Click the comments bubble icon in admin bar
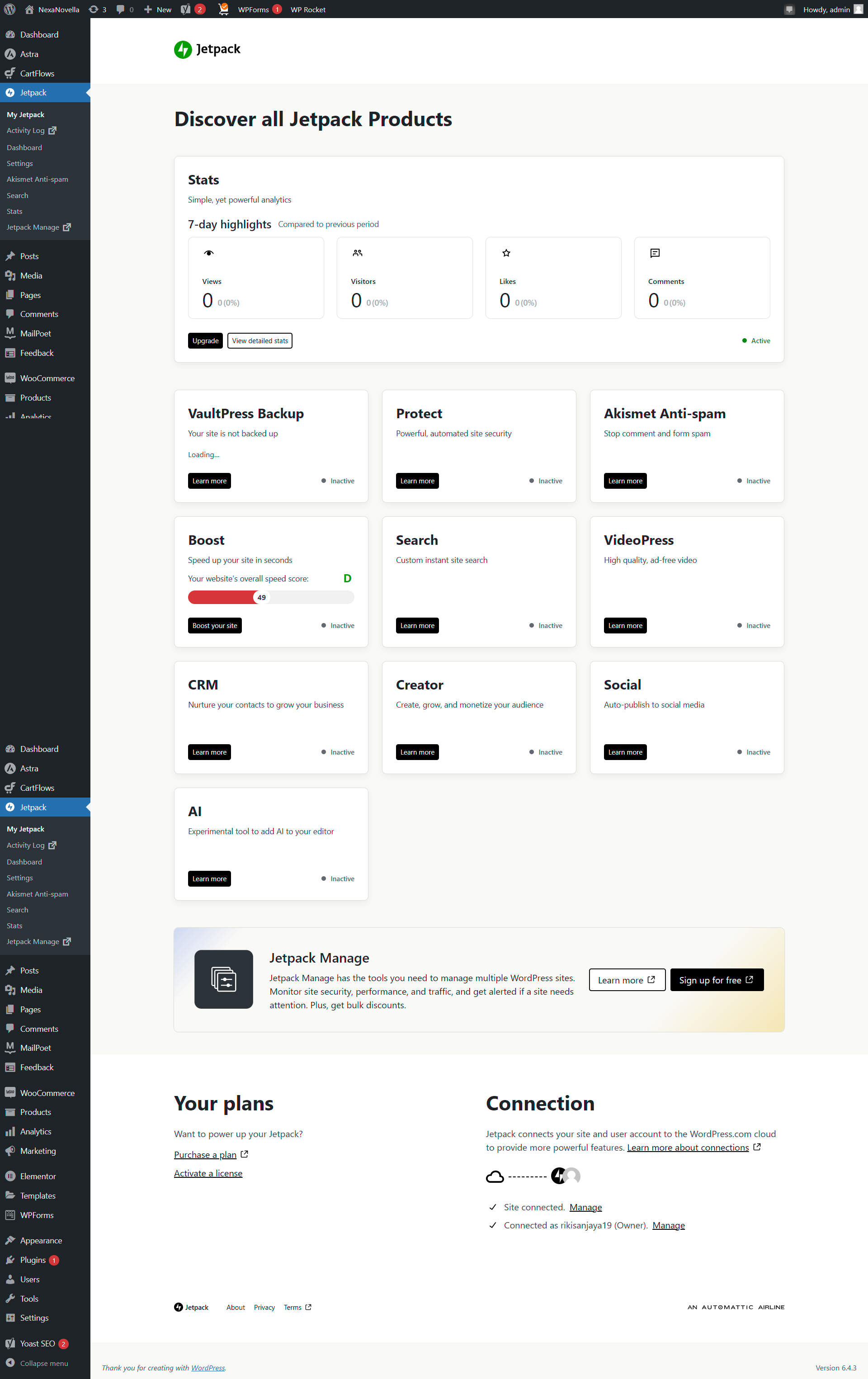 [120, 9]
